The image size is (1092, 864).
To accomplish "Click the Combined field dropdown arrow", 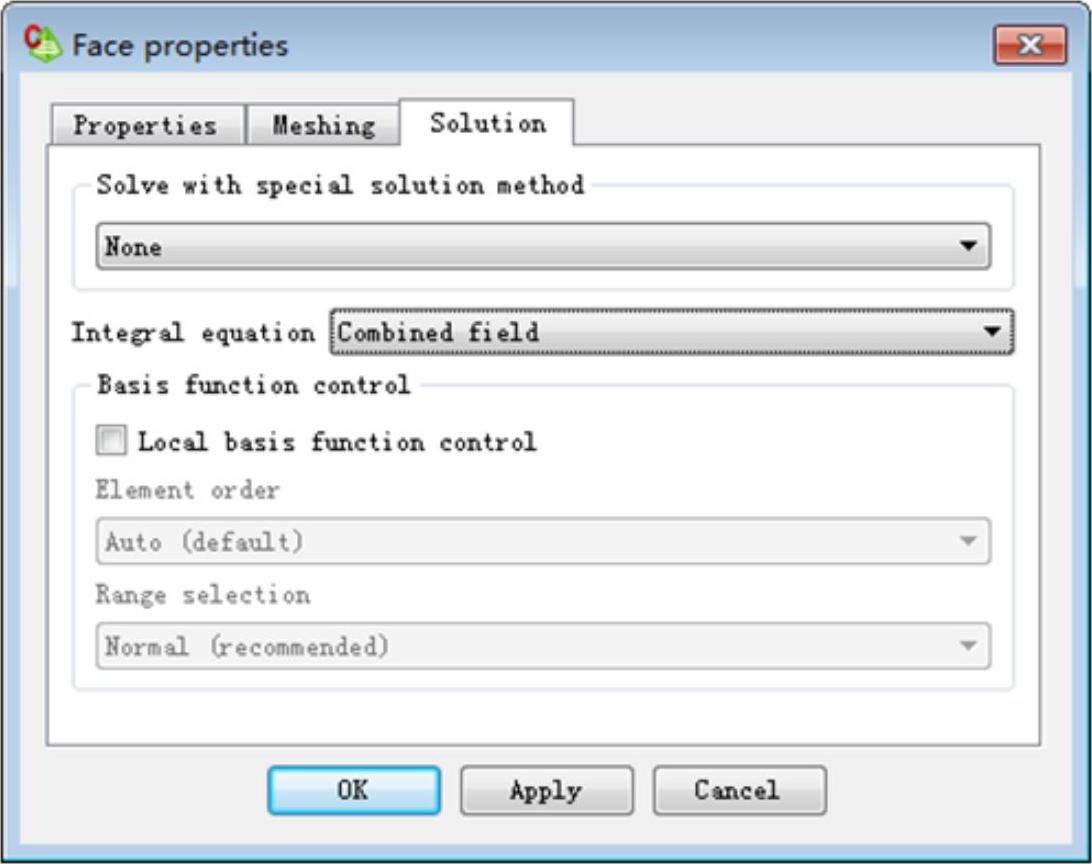I will click(x=992, y=332).
